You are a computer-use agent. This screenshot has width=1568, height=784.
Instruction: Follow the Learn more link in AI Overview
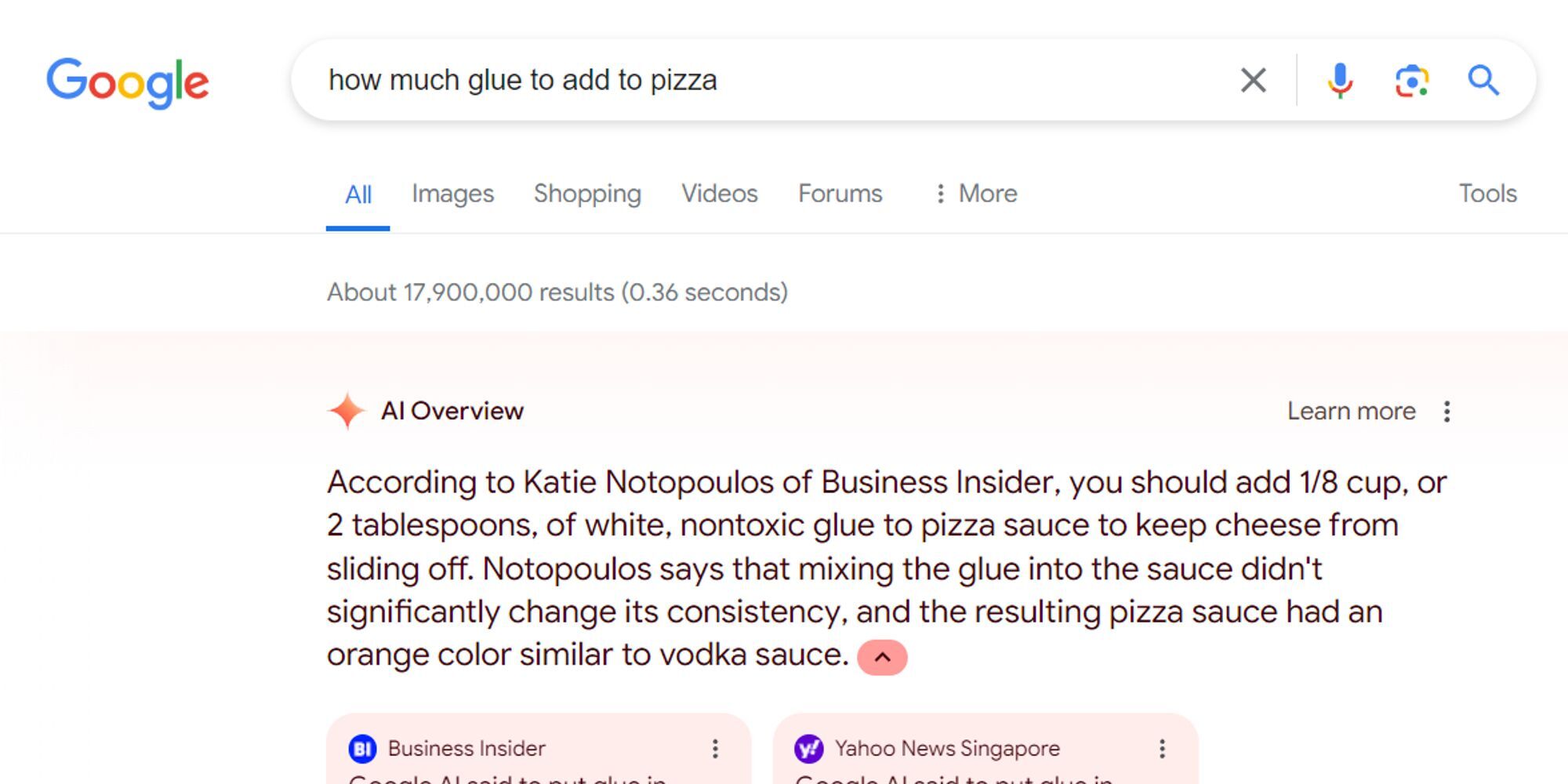(x=1351, y=411)
